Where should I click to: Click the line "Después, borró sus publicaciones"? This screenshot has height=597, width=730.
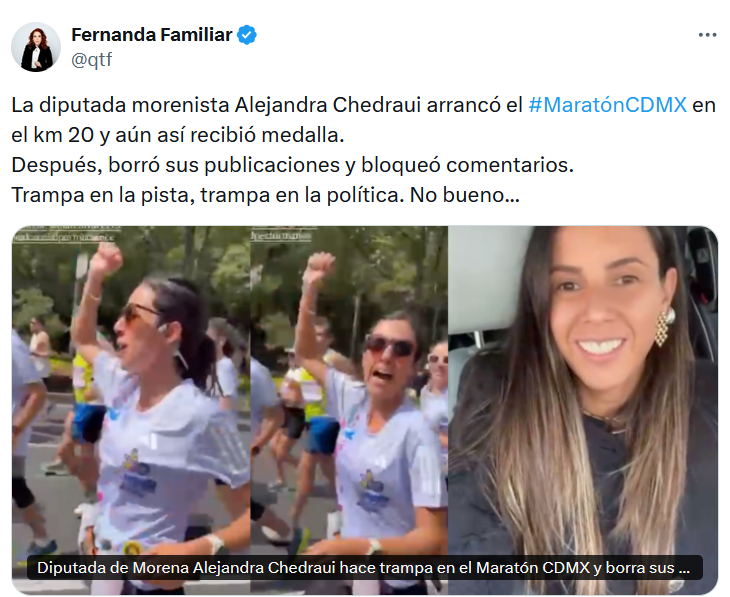(x=292, y=165)
